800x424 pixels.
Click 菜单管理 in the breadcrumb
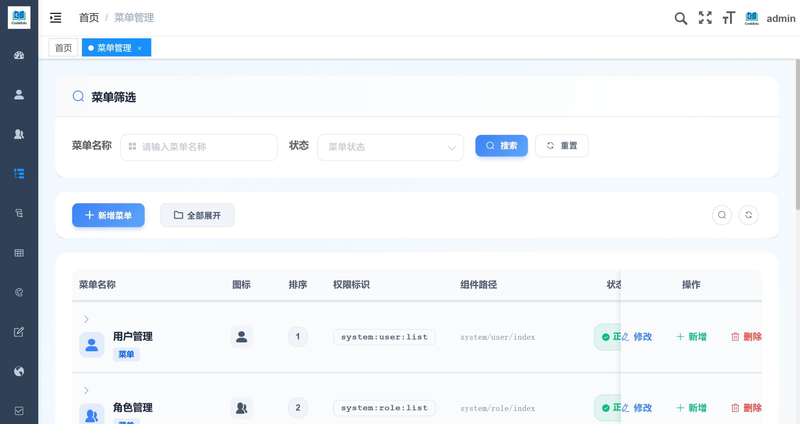[134, 18]
